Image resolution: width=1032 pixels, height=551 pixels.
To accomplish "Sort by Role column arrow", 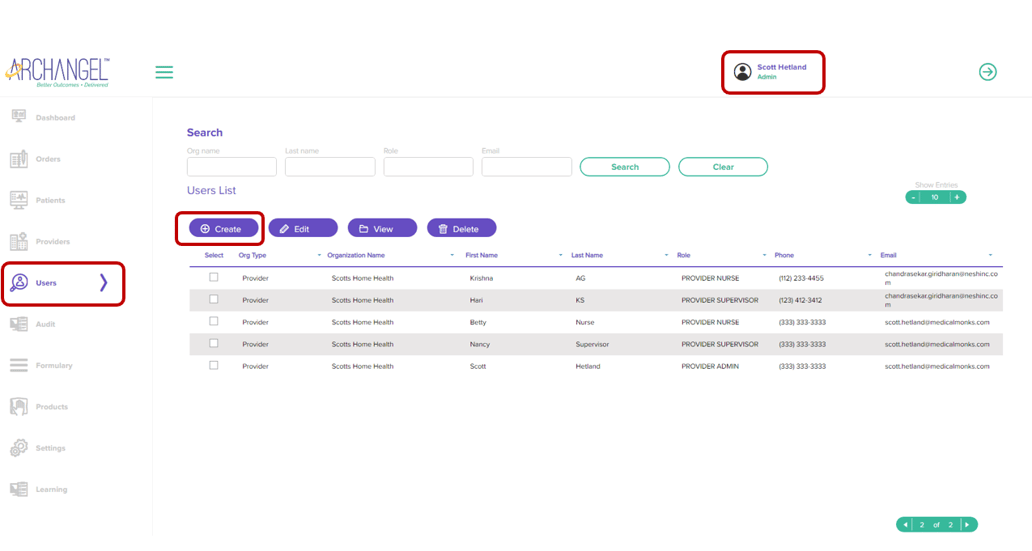I will [764, 255].
